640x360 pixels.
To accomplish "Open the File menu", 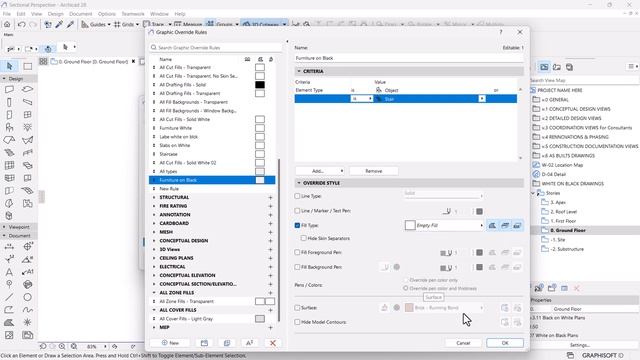I will 7,14.
